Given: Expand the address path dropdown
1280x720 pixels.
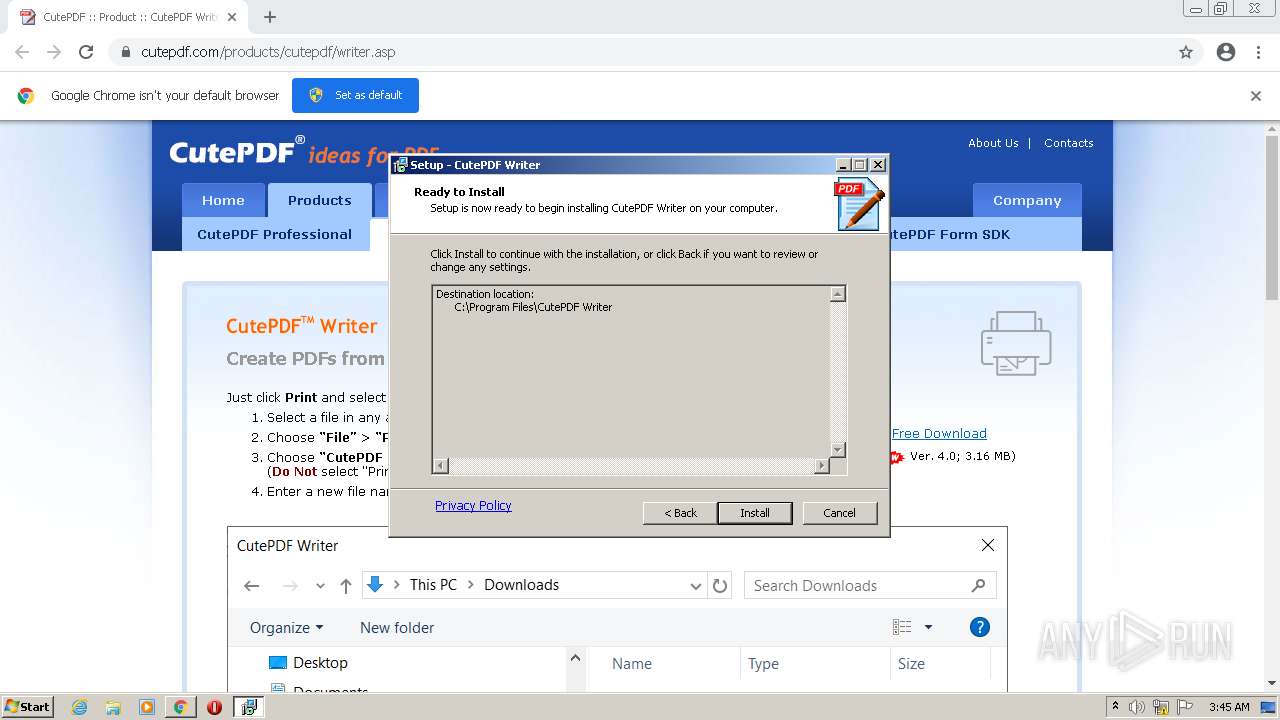Looking at the screenshot, I should point(696,586).
